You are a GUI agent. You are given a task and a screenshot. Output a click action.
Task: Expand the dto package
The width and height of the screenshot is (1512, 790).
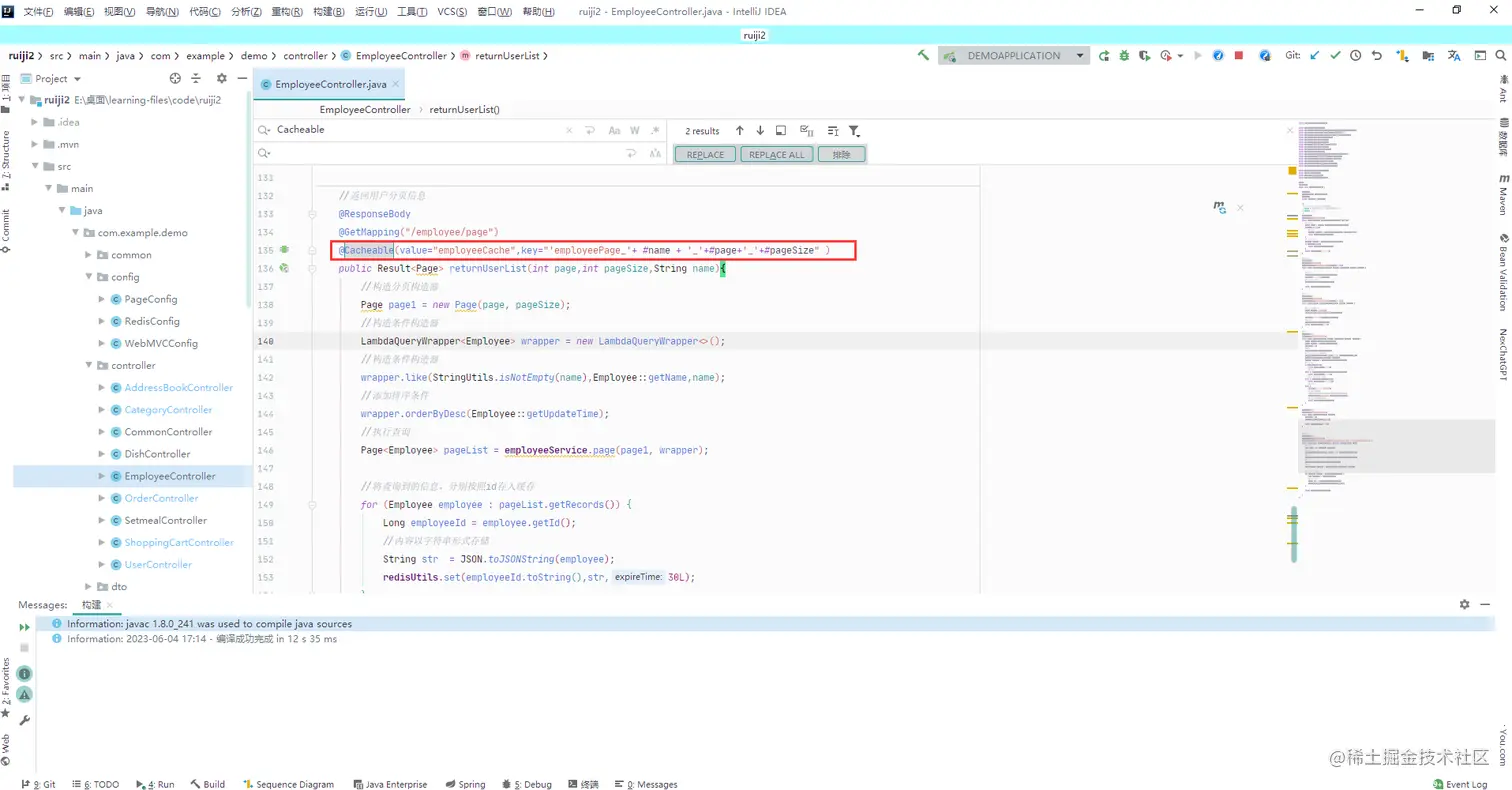point(89,587)
